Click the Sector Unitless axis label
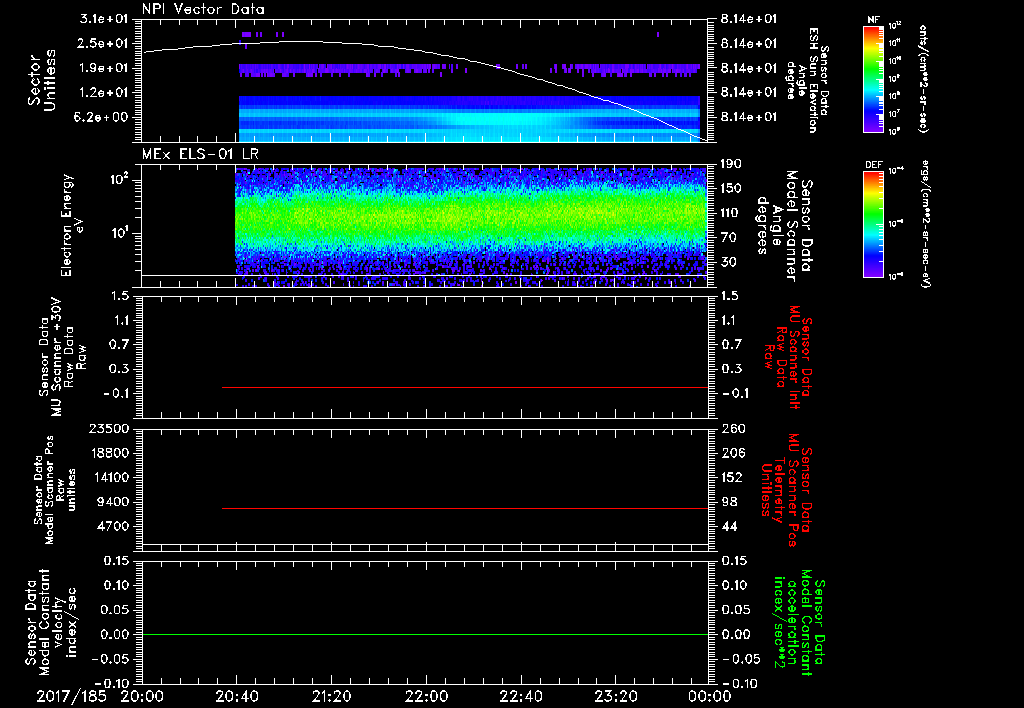Viewport: 1024px width, 708px height. tap(40, 82)
